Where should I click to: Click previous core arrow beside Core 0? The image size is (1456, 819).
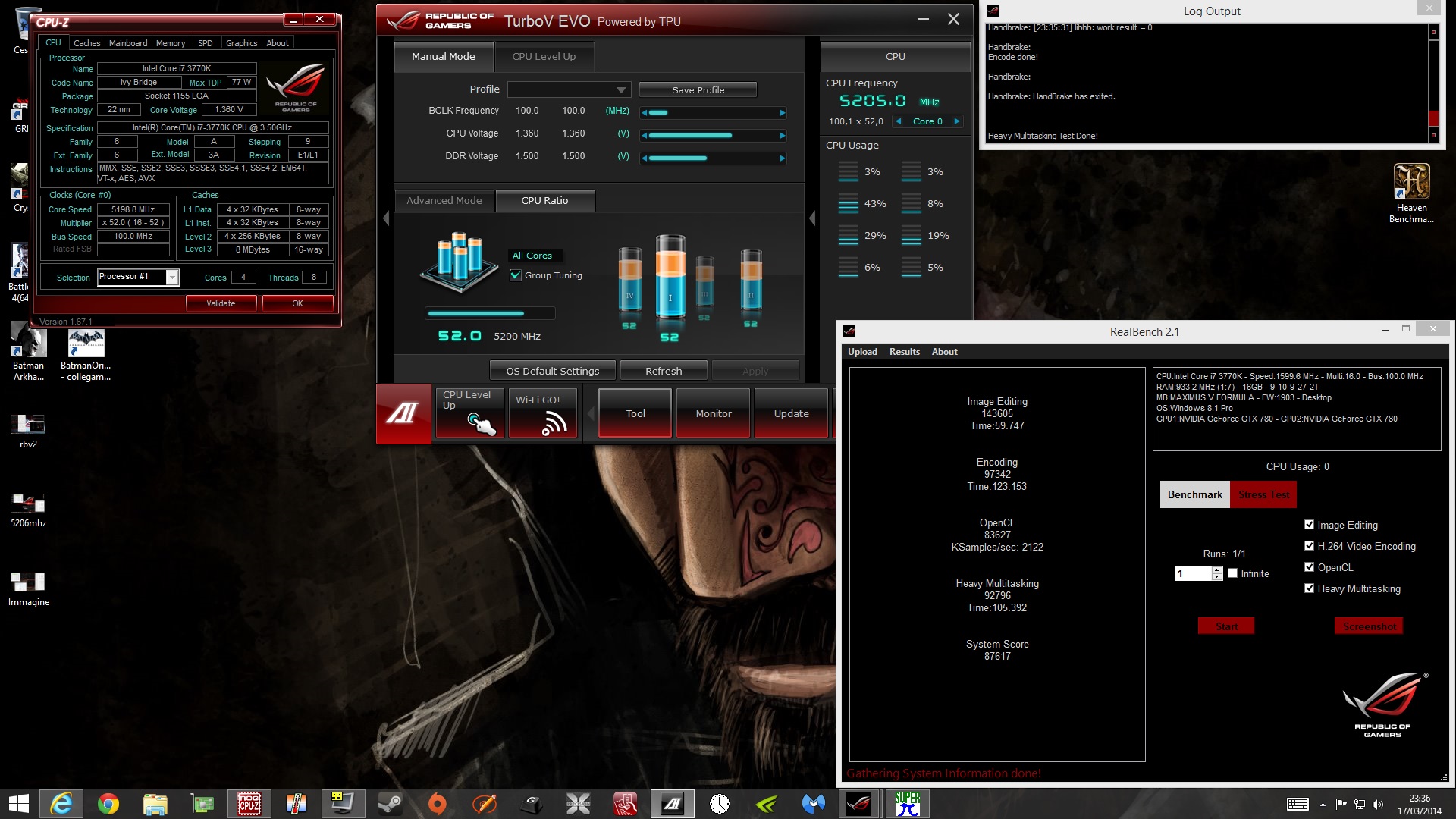899,121
